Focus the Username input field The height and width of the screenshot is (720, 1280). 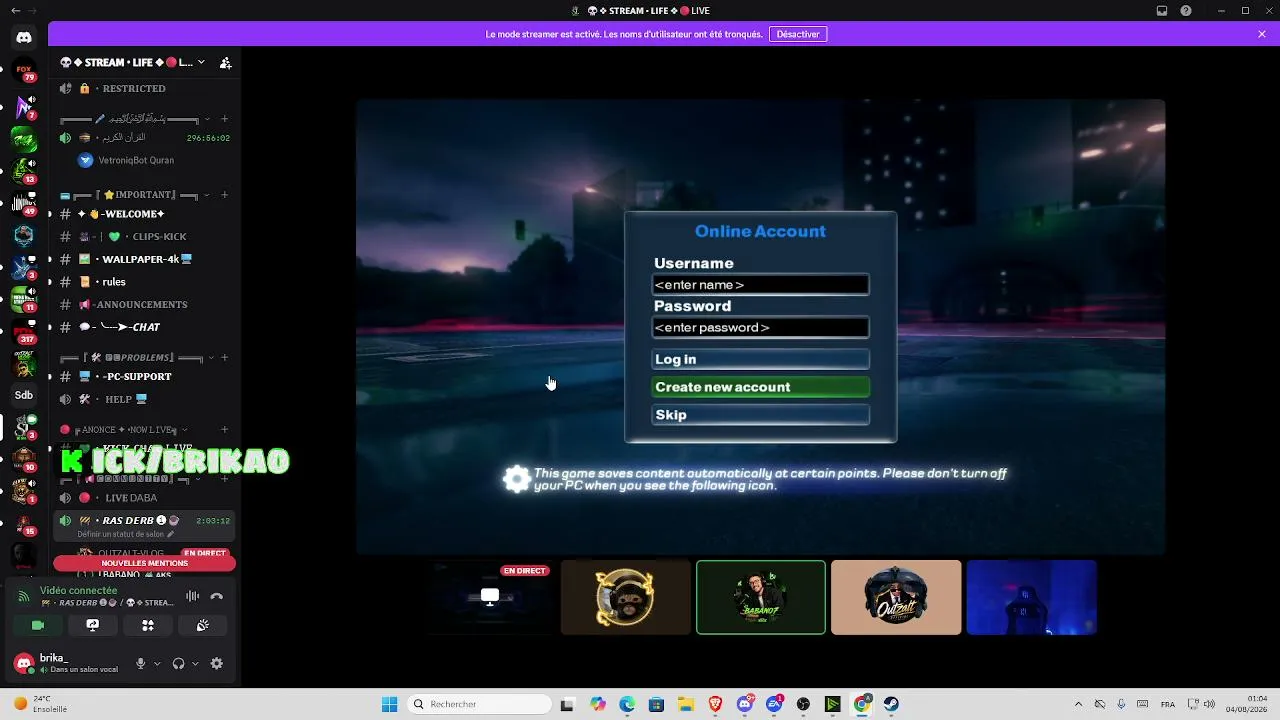click(x=761, y=285)
